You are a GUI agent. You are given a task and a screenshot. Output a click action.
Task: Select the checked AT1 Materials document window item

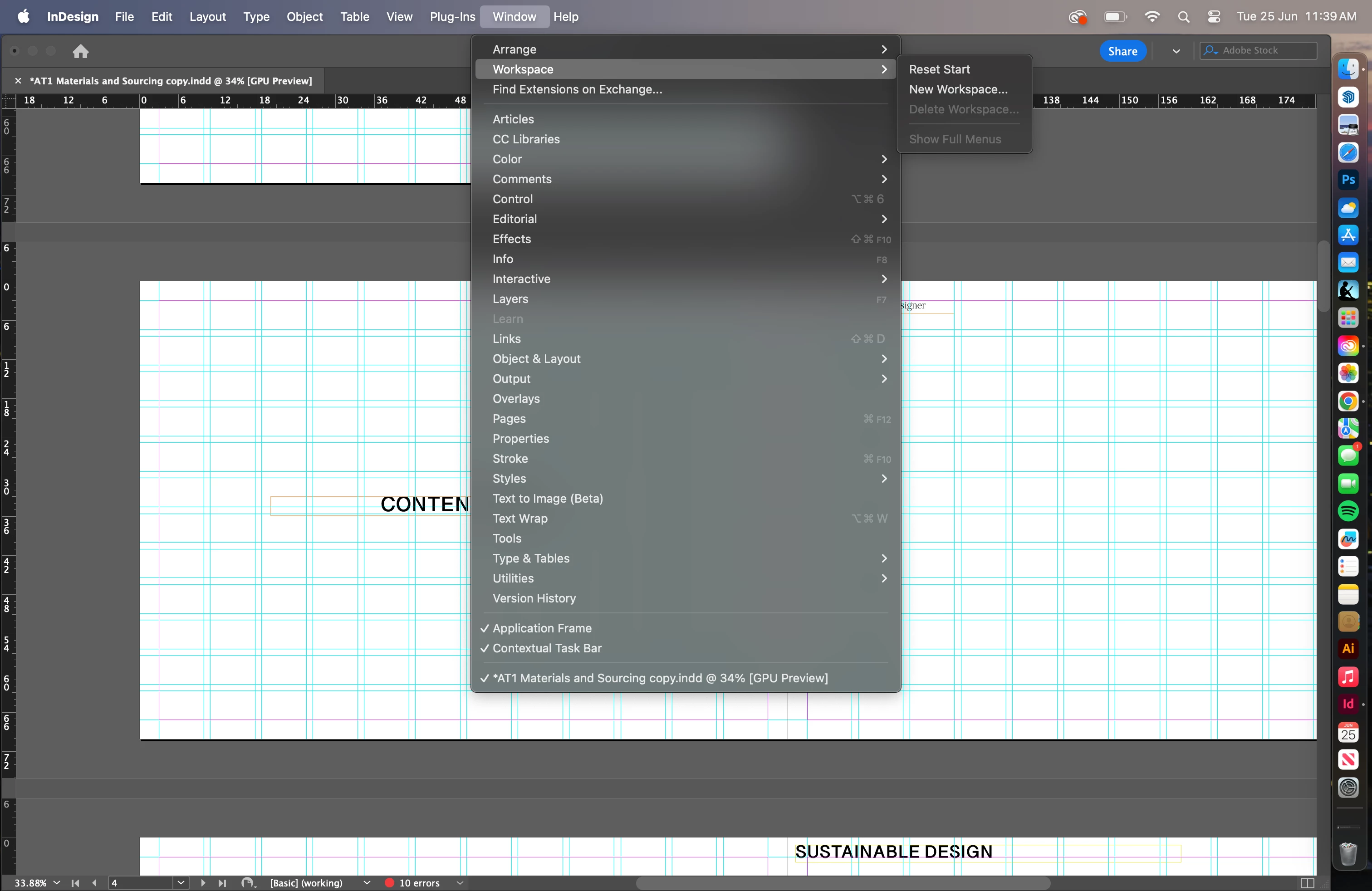click(660, 678)
